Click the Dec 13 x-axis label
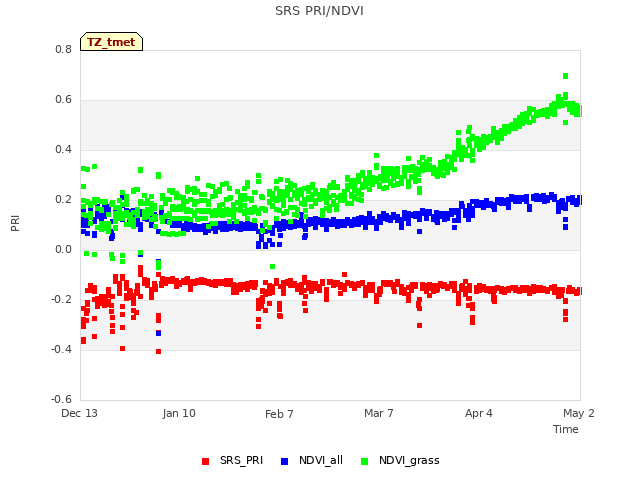 [80, 413]
